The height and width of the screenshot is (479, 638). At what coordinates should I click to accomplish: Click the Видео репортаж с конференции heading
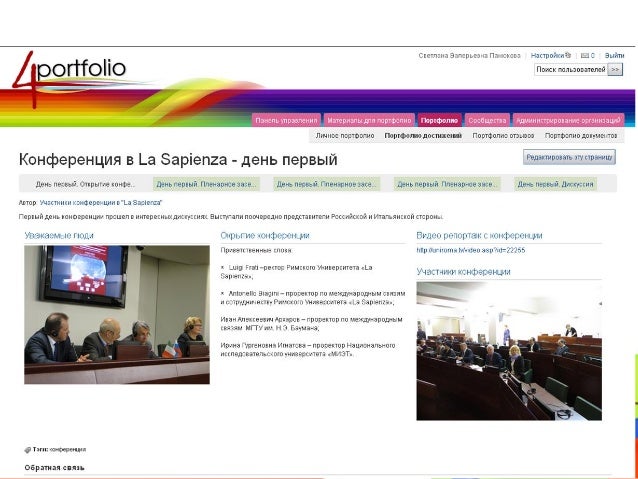pos(479,236)
